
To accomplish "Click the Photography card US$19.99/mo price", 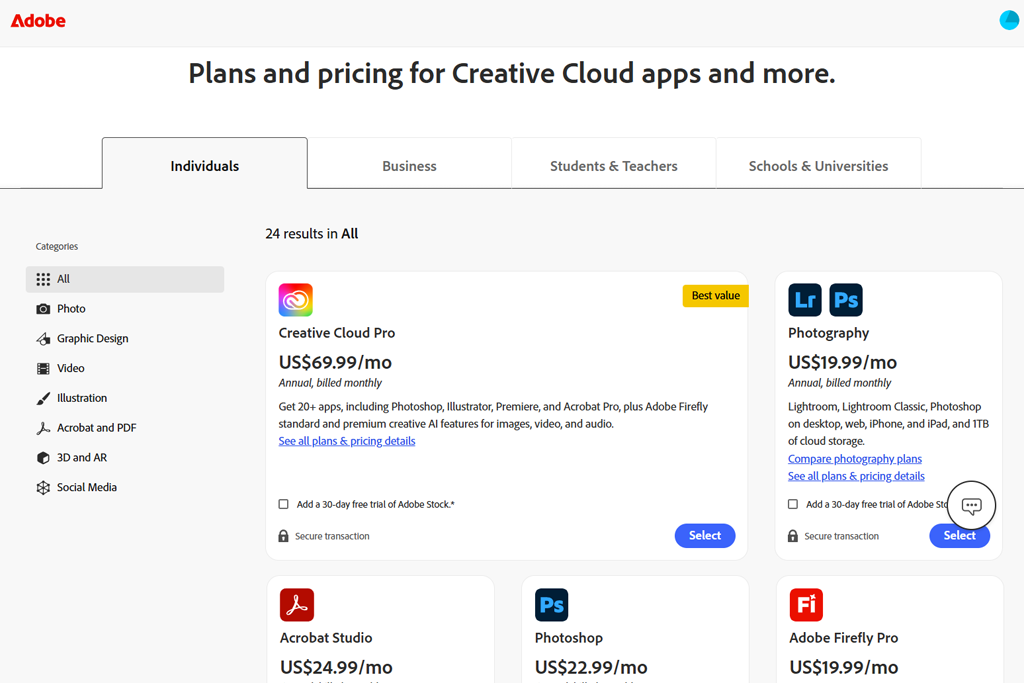I will 842,362.
